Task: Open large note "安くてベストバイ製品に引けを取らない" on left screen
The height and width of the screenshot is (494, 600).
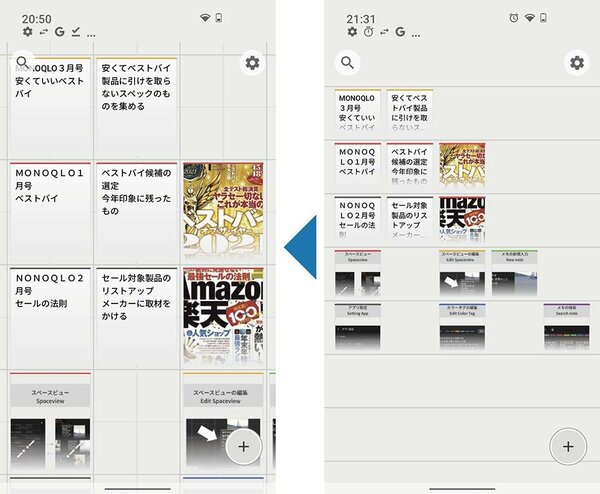Action: tap(137, 108)
